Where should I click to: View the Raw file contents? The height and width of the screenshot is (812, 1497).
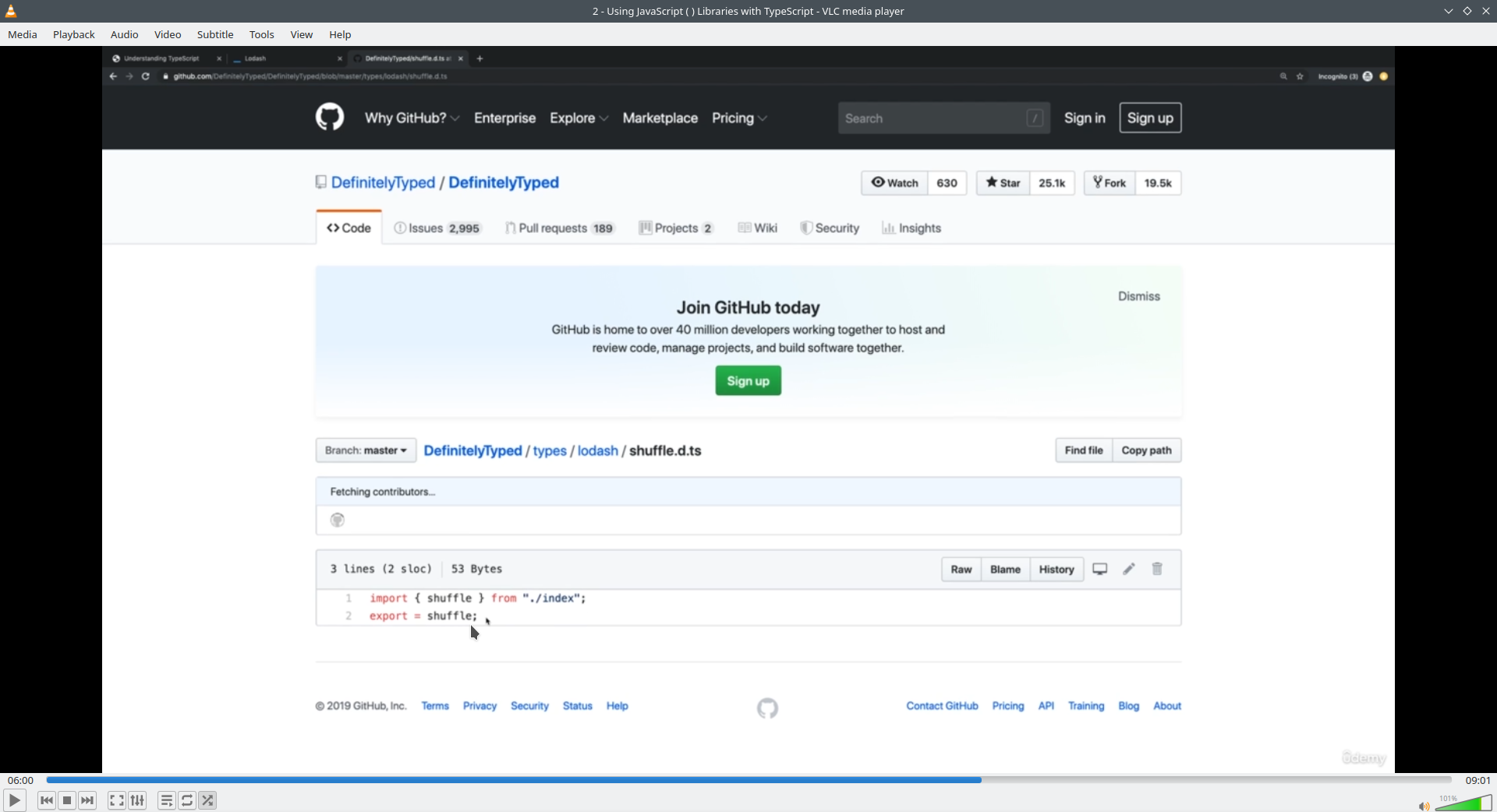click(961, 570)
